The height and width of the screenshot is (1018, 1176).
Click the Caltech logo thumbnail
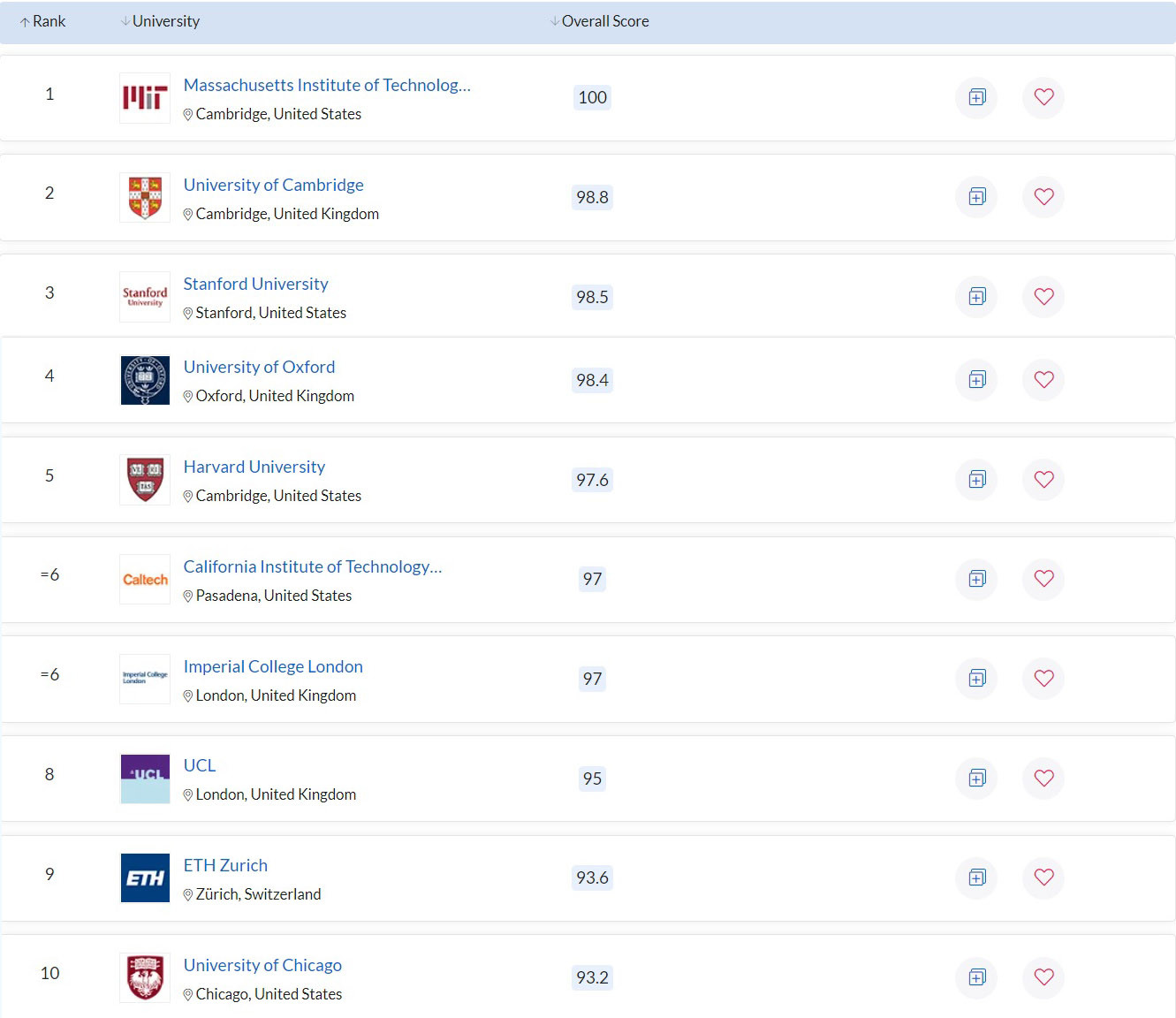pos(145,580)
